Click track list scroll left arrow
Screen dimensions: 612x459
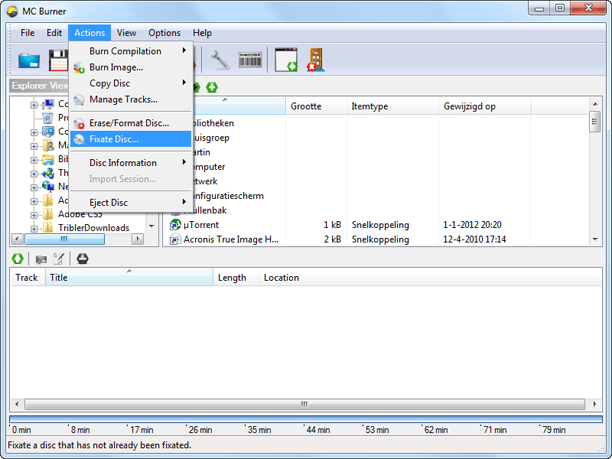pyautogui.click(x=16, y=404)
